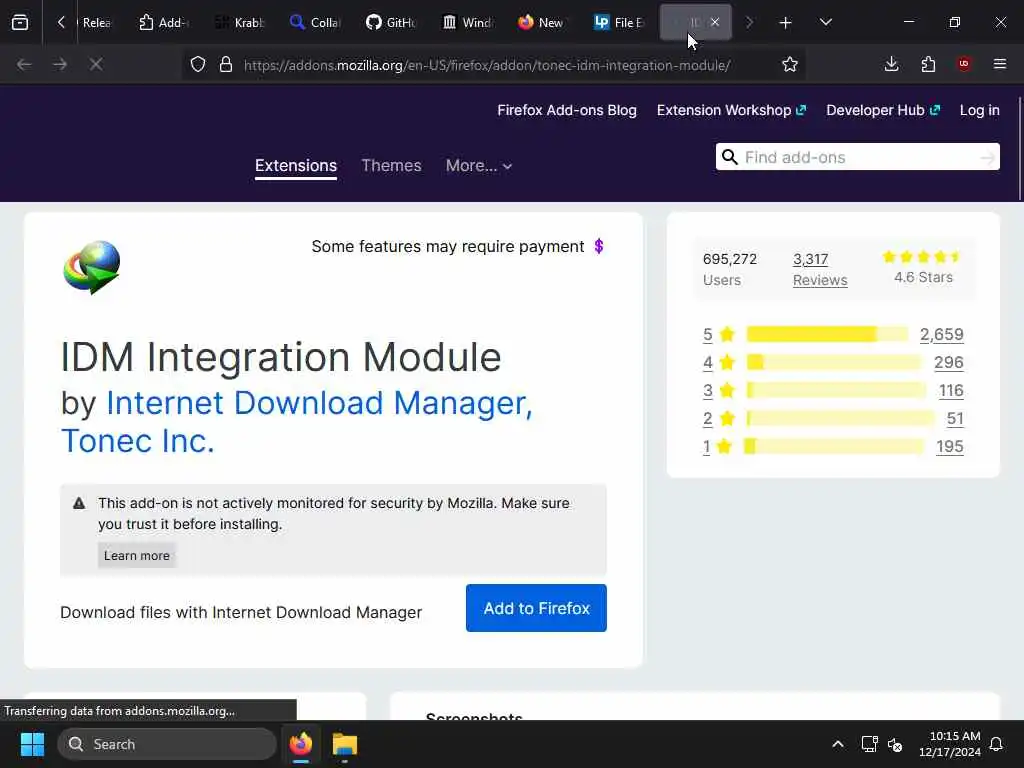
Task: Select the Extensions navigation item
Action: coord(296,166)
